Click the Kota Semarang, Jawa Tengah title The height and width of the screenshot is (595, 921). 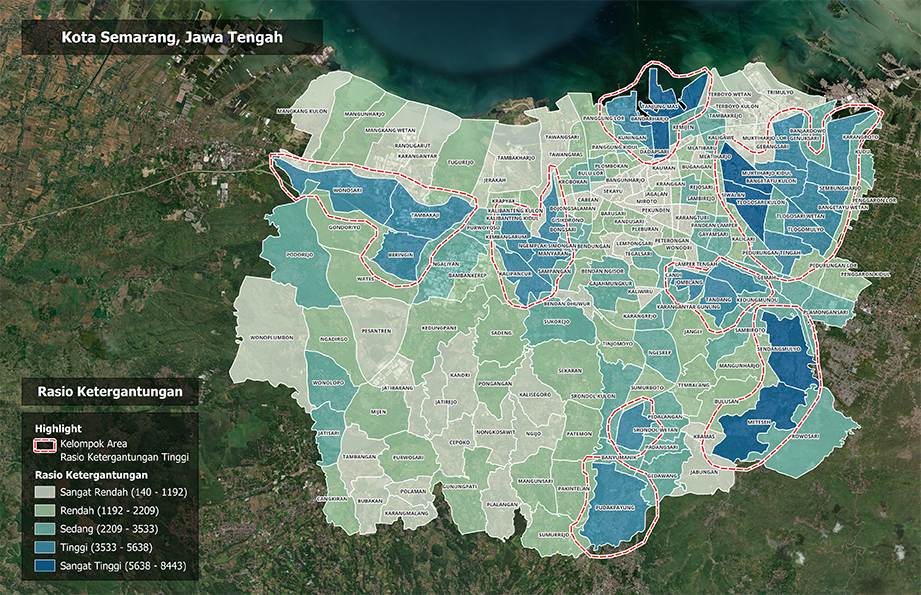point(173,38)
